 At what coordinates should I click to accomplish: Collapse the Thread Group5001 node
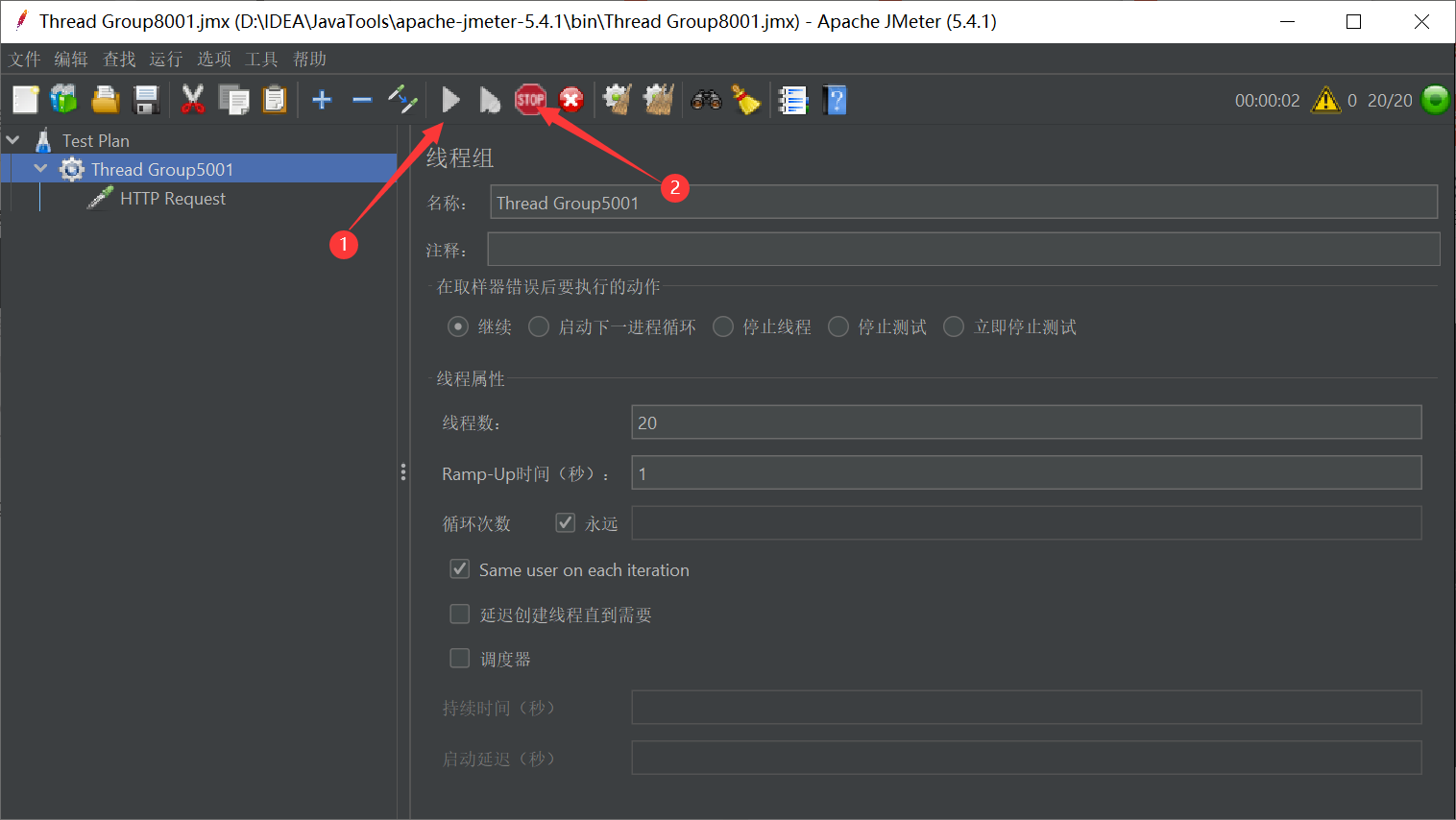tap(40, 167)
